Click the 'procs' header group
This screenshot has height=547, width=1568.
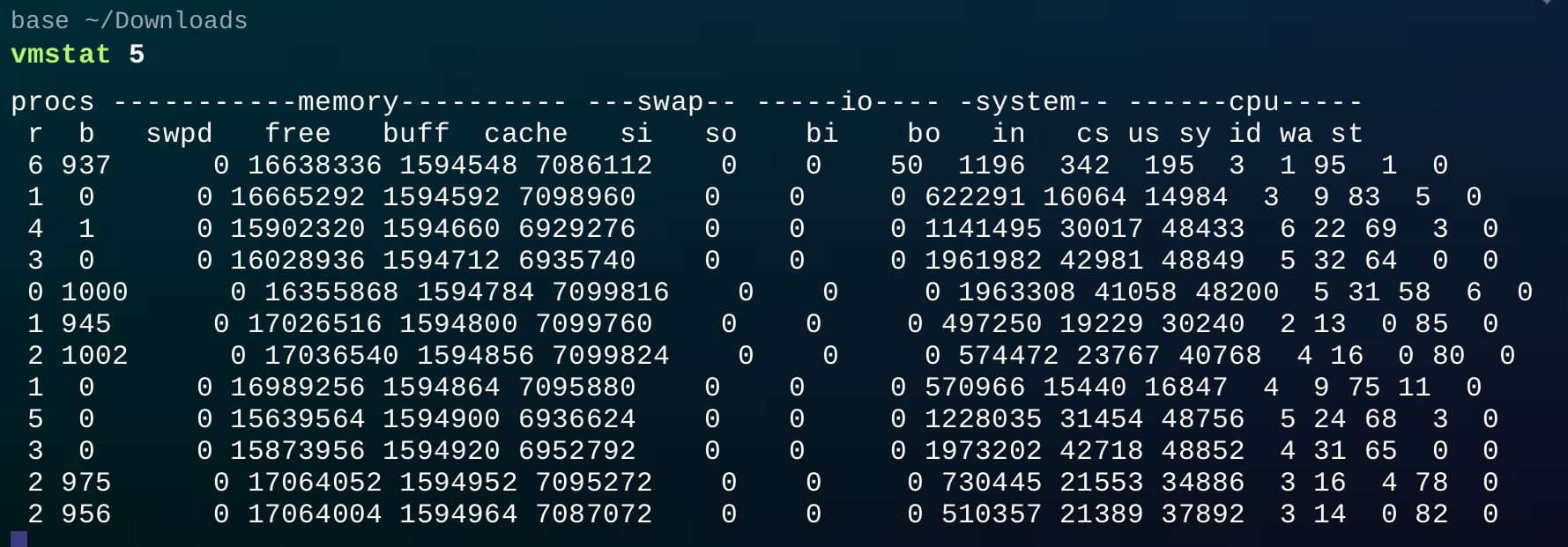tap(52, 102)
